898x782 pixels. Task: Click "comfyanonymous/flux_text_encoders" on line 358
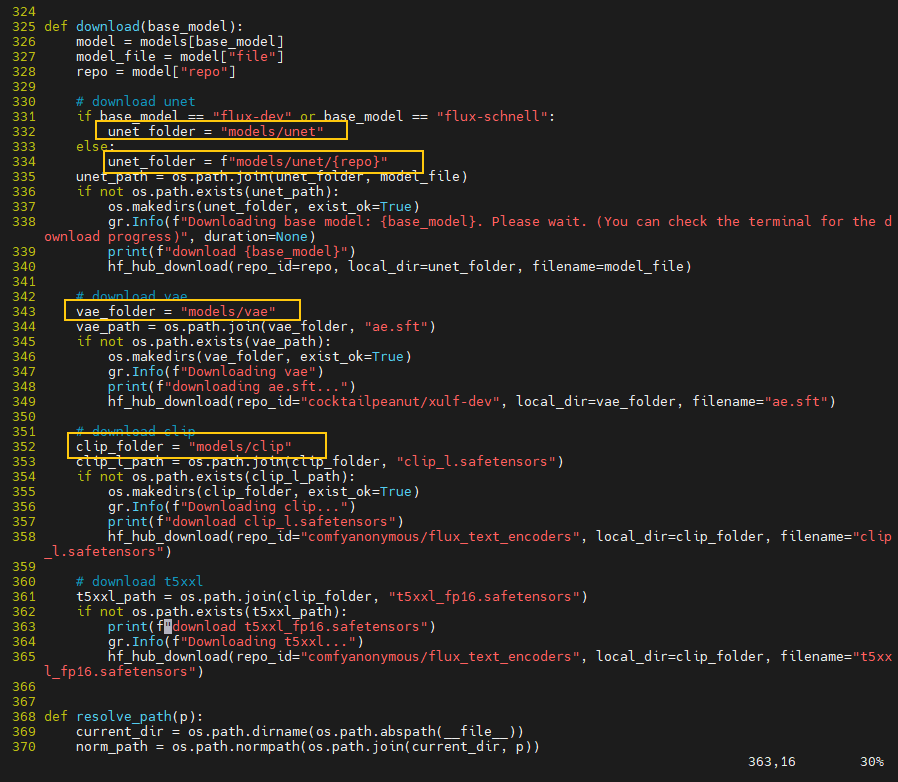pos(440,536)
